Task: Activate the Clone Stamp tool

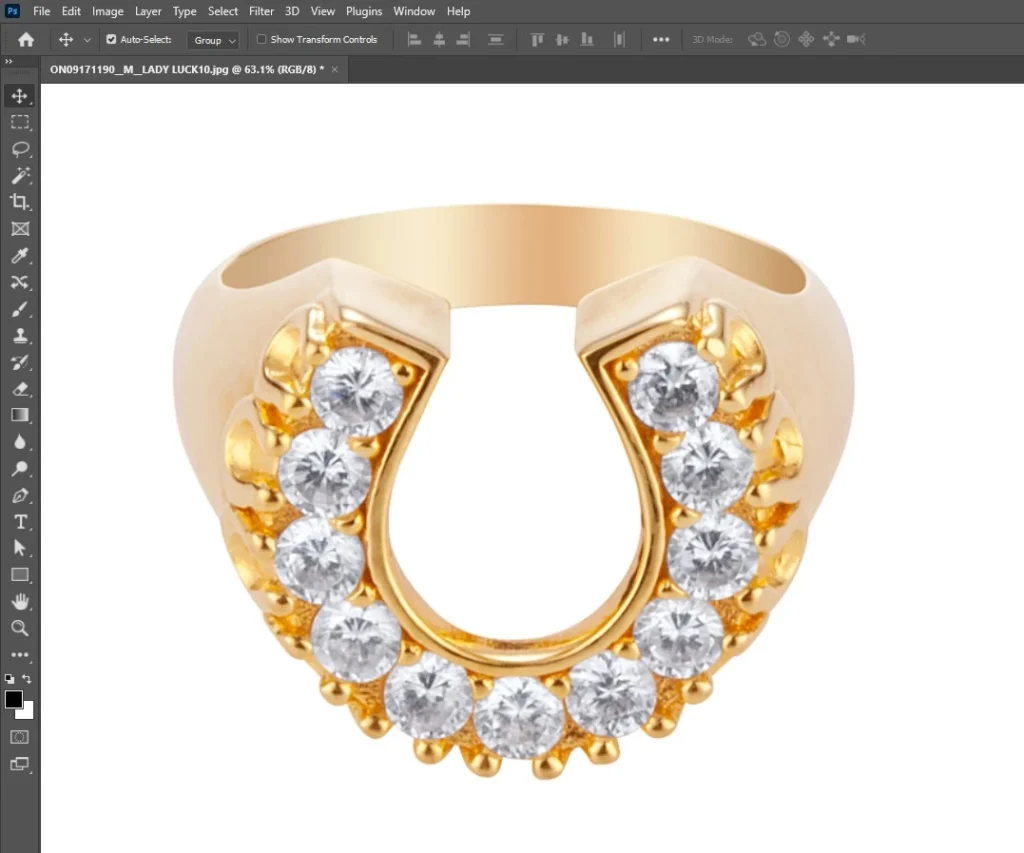Action: (x=19, y=336)
